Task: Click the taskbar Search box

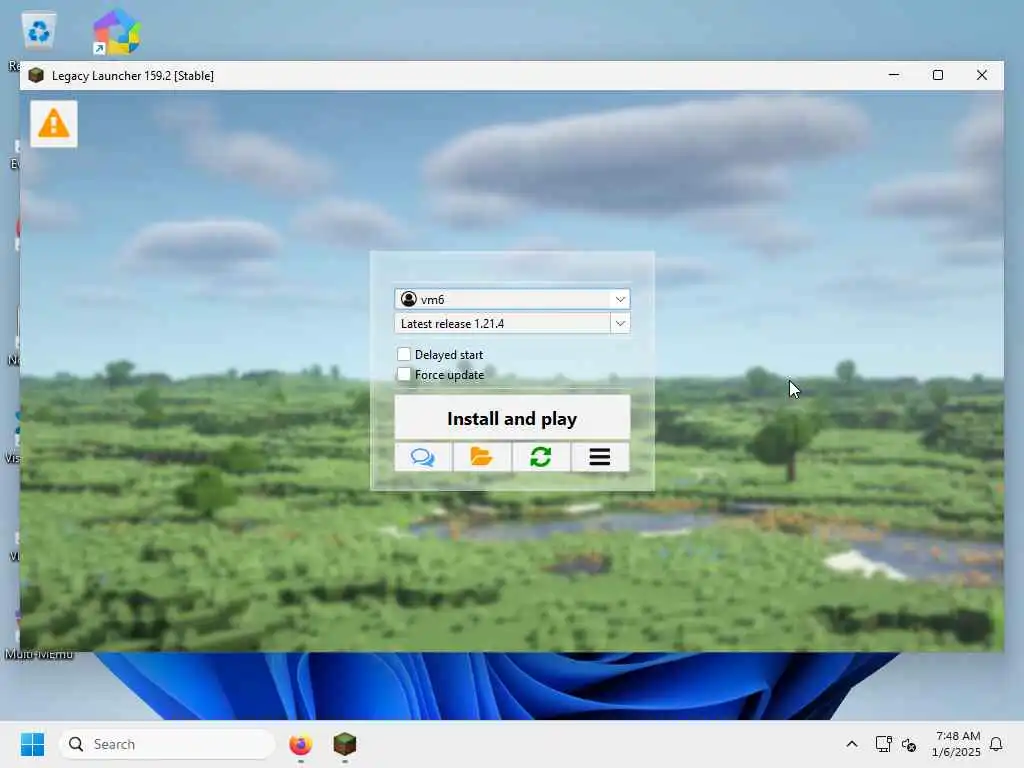Action: [167, 744]
